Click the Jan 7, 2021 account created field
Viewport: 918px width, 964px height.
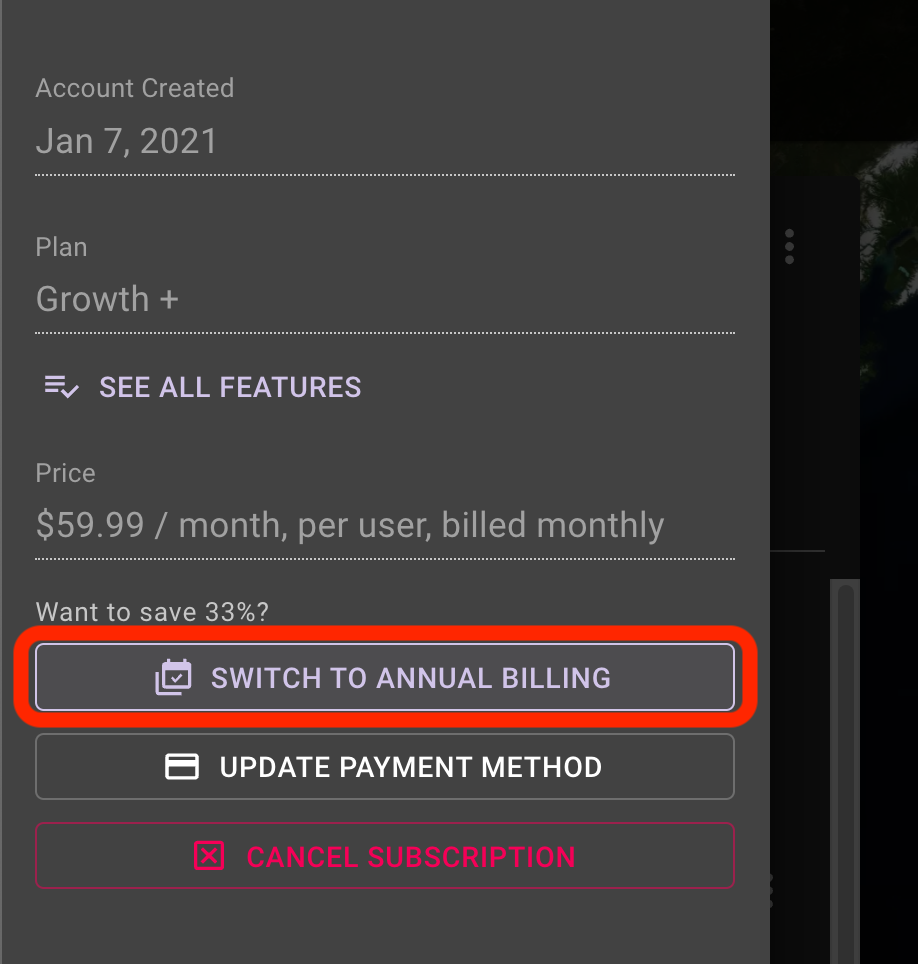(x=385, y=141)
